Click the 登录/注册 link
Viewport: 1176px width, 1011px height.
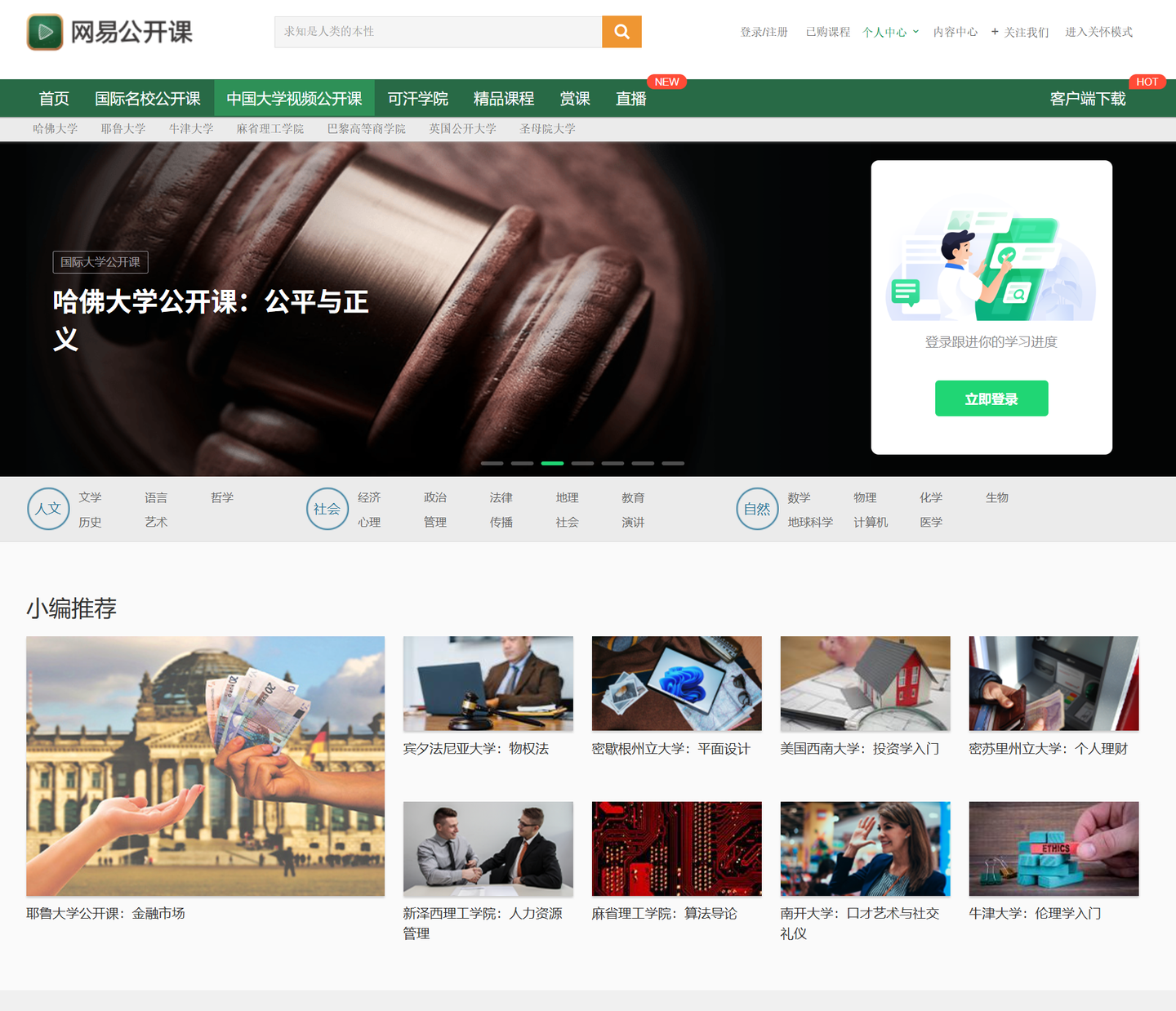764,32
